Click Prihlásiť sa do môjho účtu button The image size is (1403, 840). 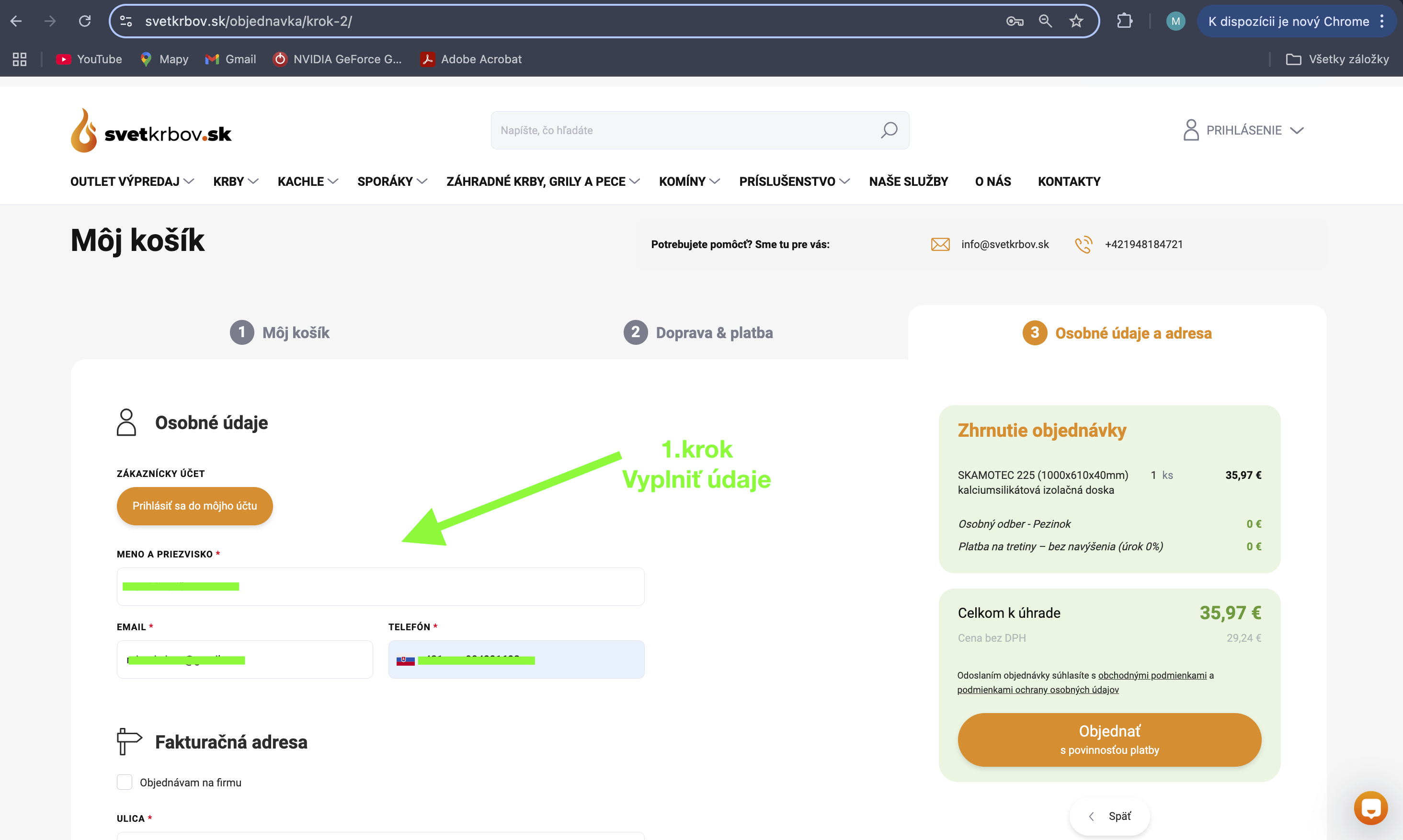pyautogui.click(x=195, y=506)
